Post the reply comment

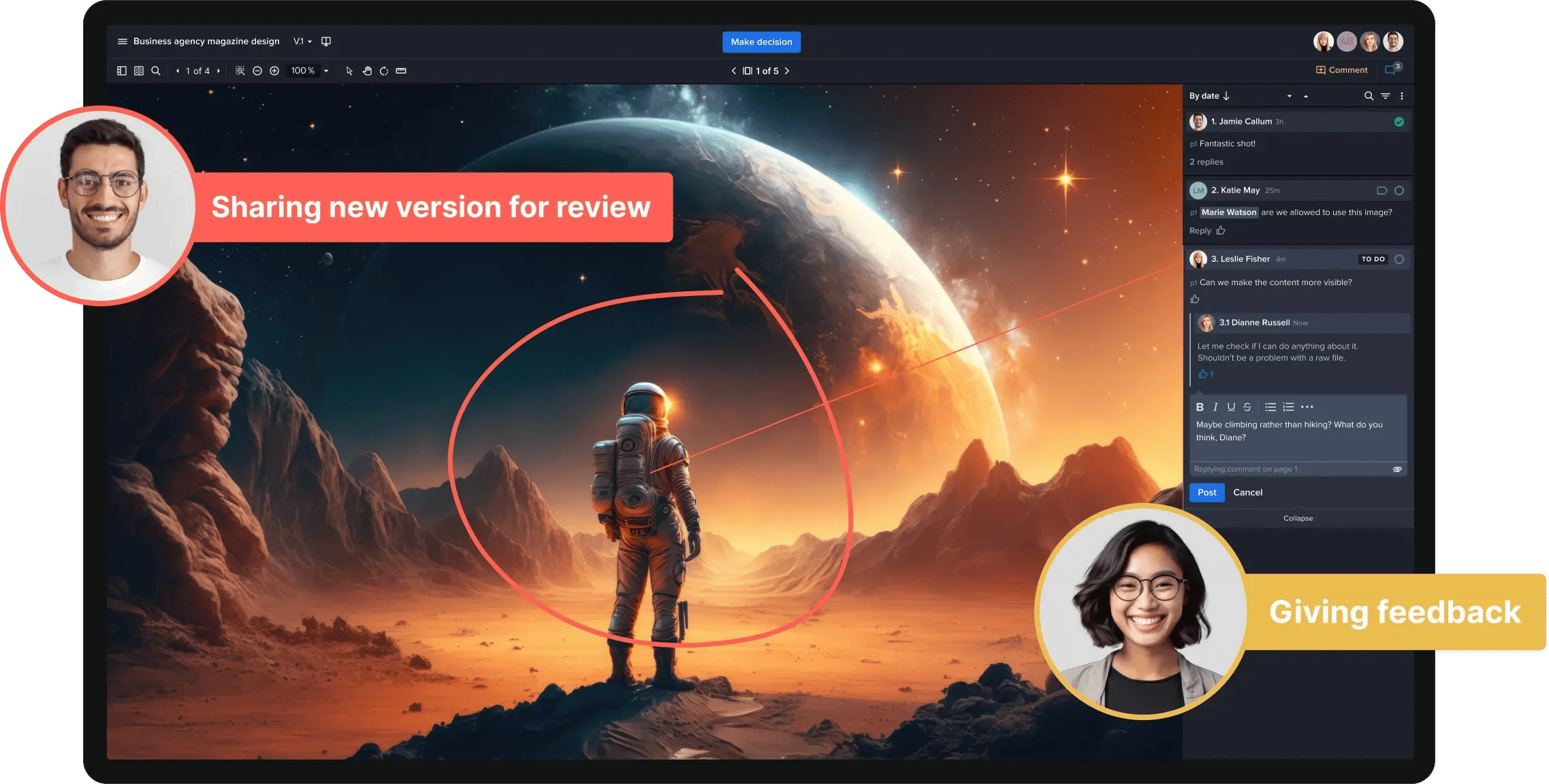coord(1207,493)
